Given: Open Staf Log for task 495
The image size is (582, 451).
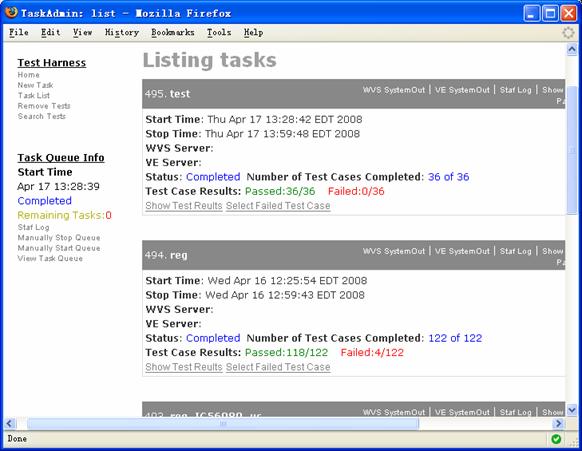Looking at the screenshot, I should [516, 90].
